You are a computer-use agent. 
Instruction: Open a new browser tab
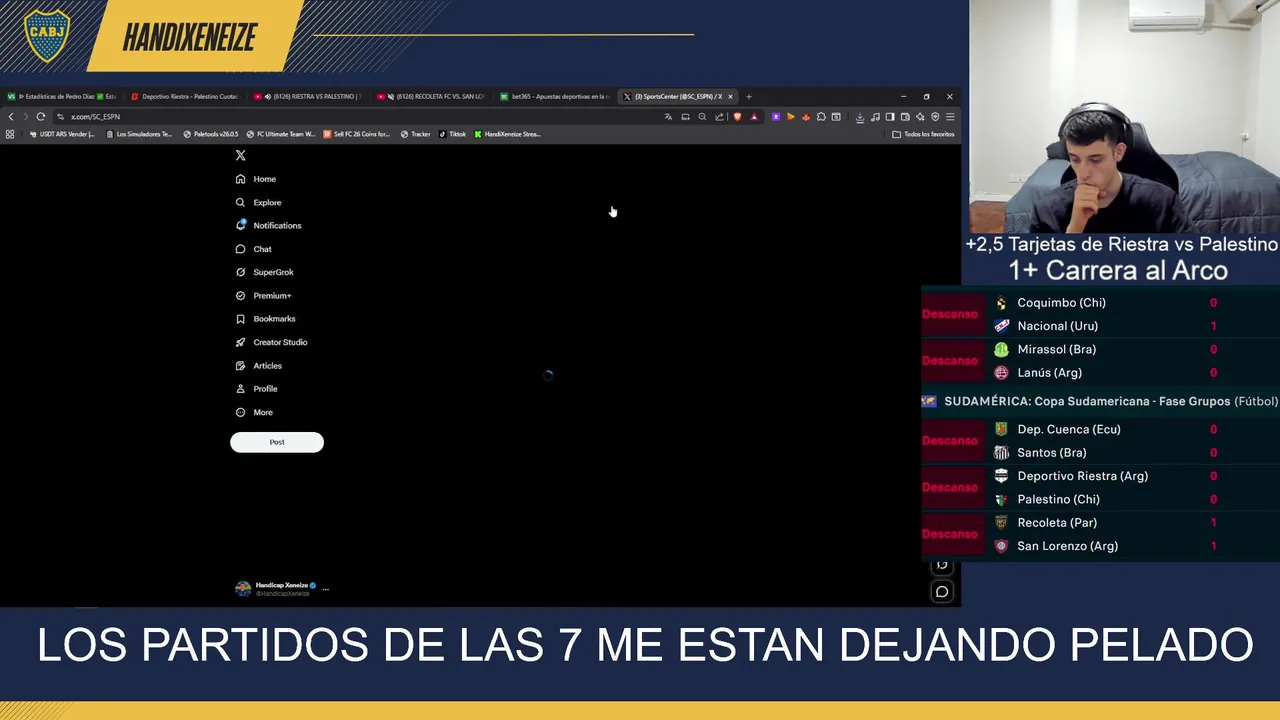(x=749, y=97)
